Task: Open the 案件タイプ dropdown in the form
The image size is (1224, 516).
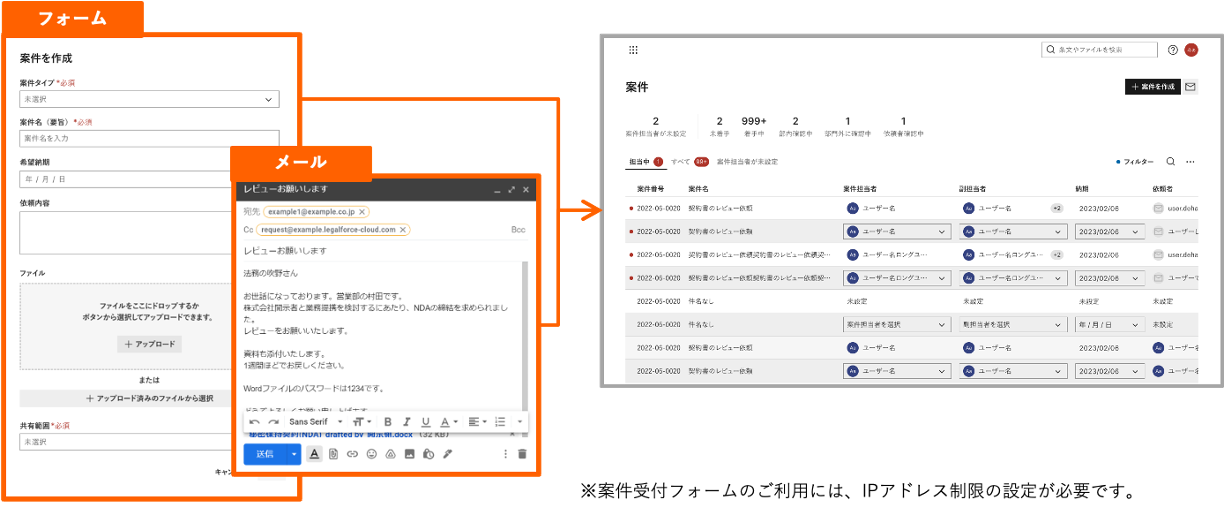Action: pyautogui.click(x=150, y=99)
